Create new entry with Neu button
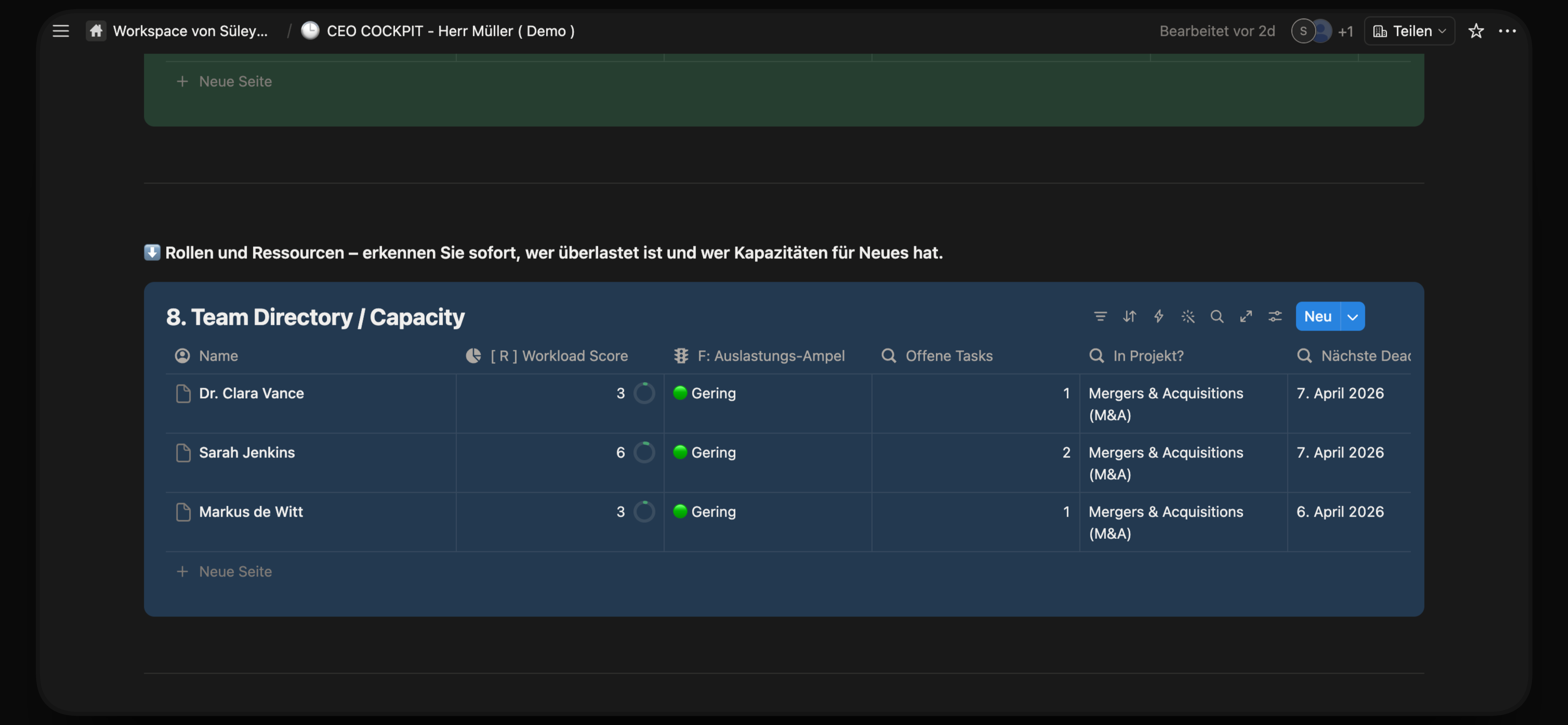 tap(1318, 316)
